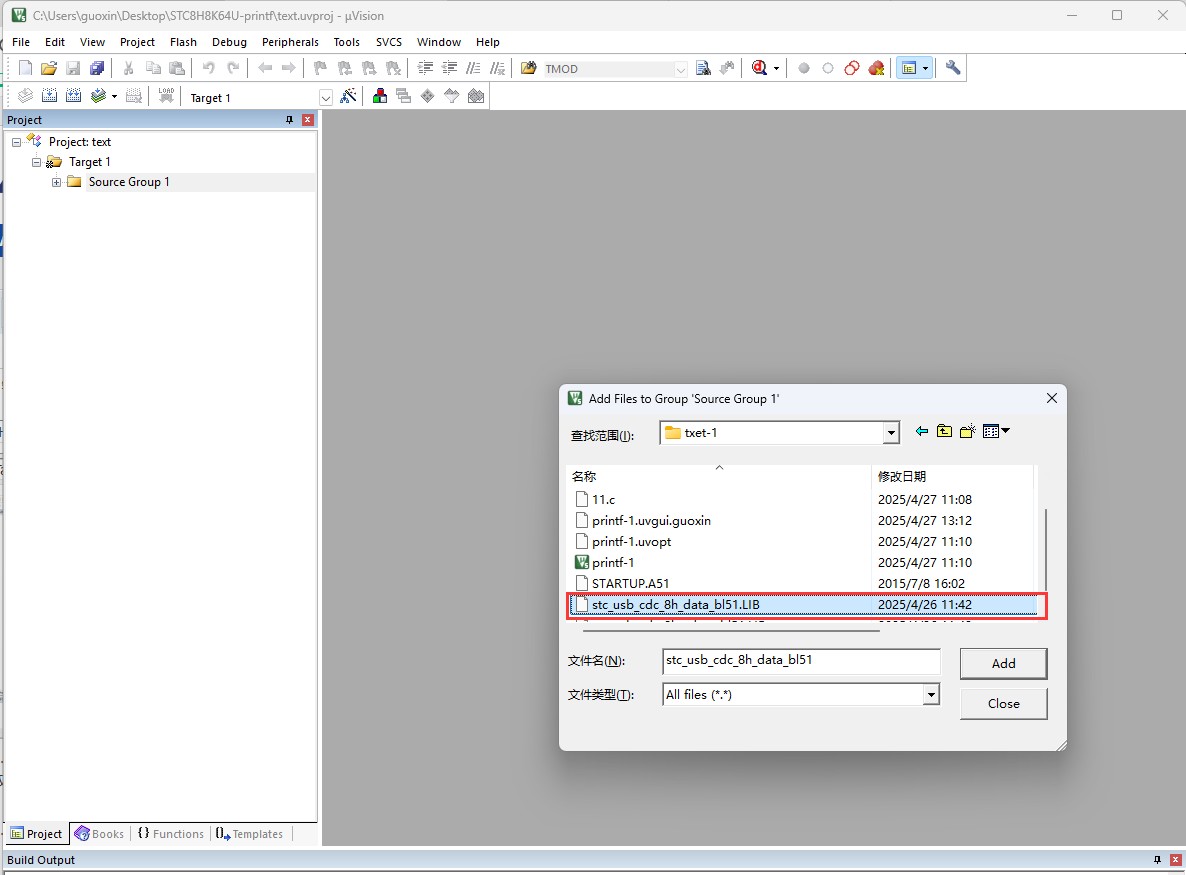
Task: Switch to the Books tab
Action: pos(100,833)
